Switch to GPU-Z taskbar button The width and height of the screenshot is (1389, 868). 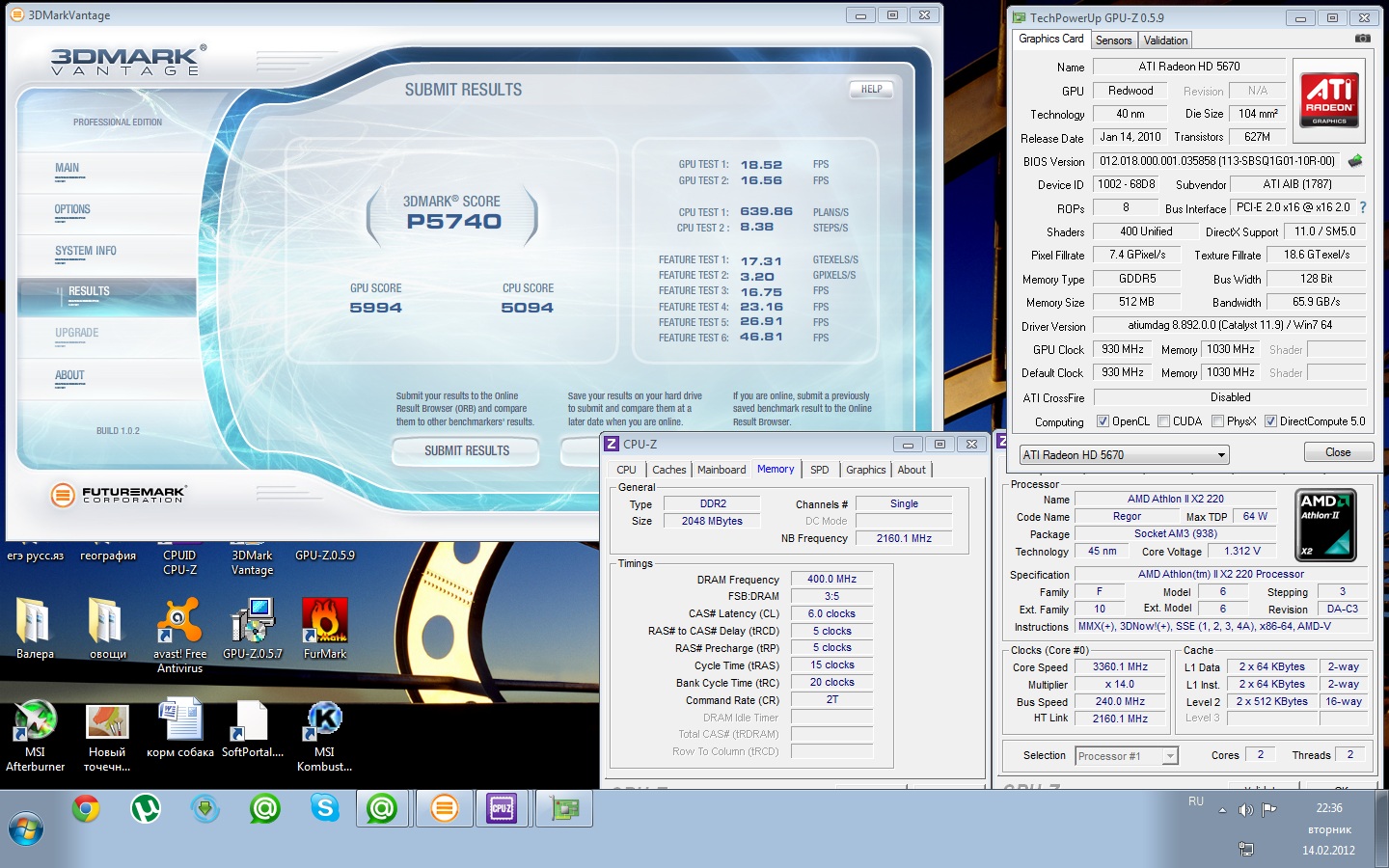[563, 808]
